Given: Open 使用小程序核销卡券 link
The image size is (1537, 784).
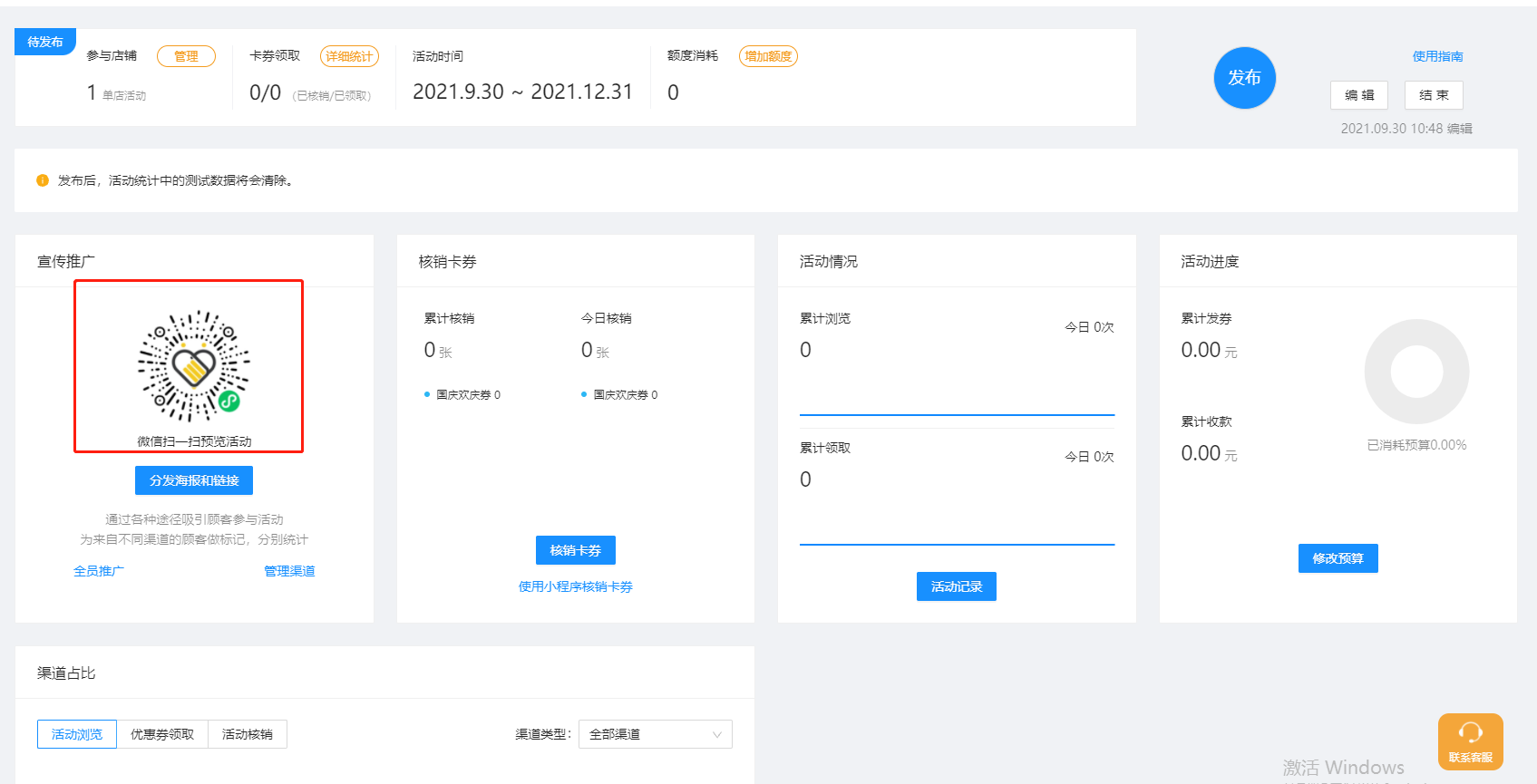Looking at the screenshot, I should click(576, 586).
